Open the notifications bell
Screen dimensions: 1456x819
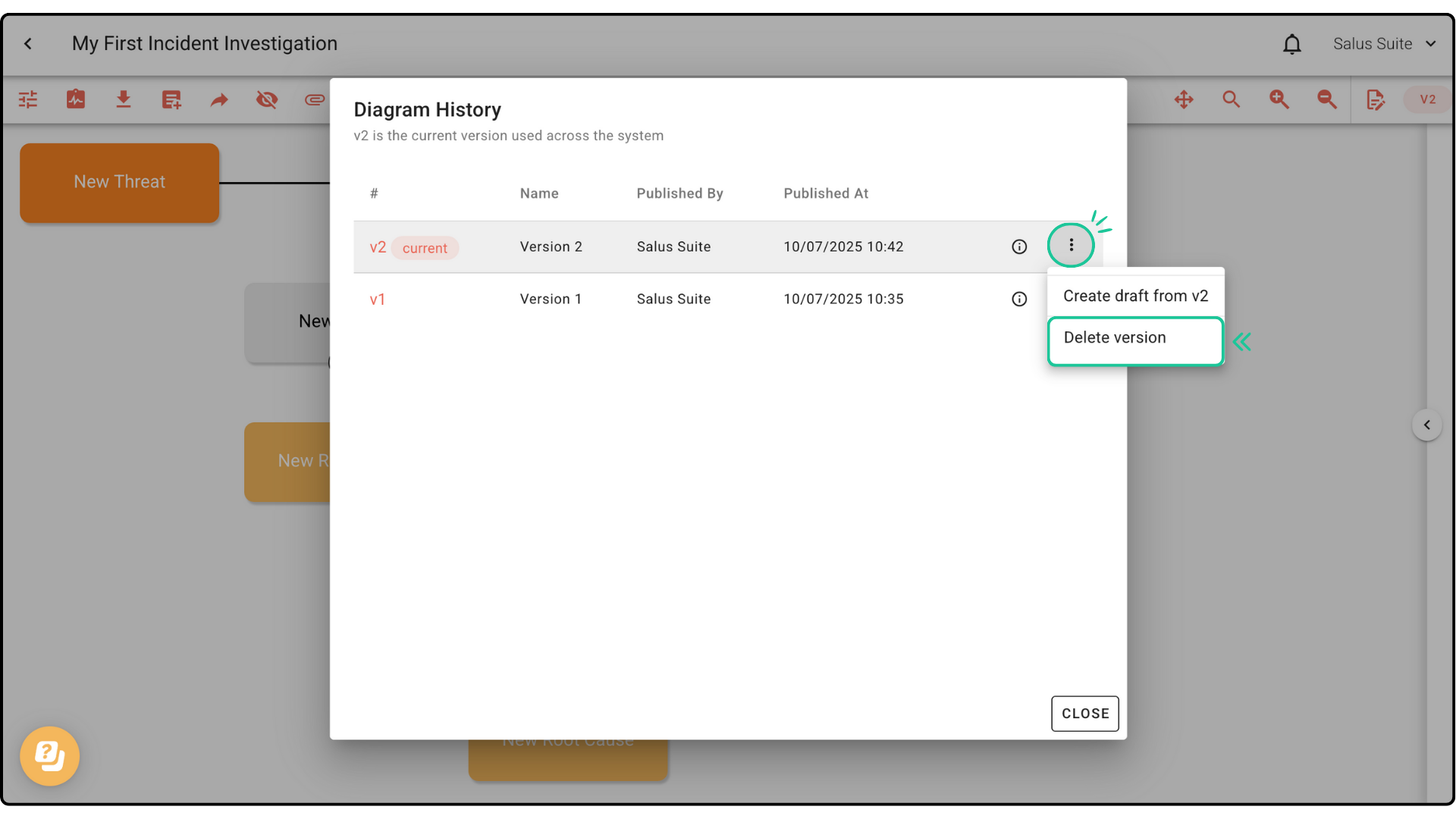pyautogui.click(x=1291, y=44)
